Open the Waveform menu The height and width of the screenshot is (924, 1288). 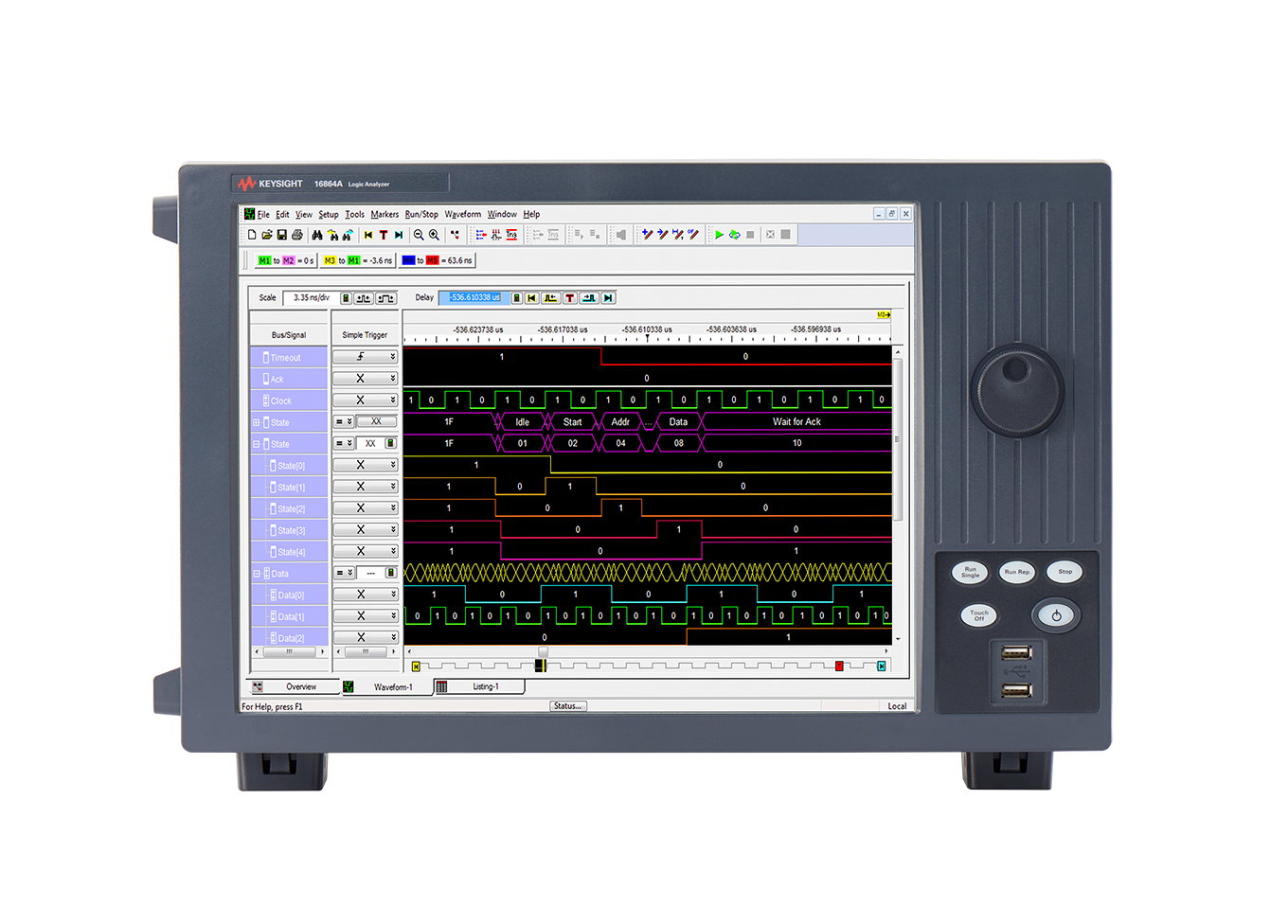click(463, 214)
